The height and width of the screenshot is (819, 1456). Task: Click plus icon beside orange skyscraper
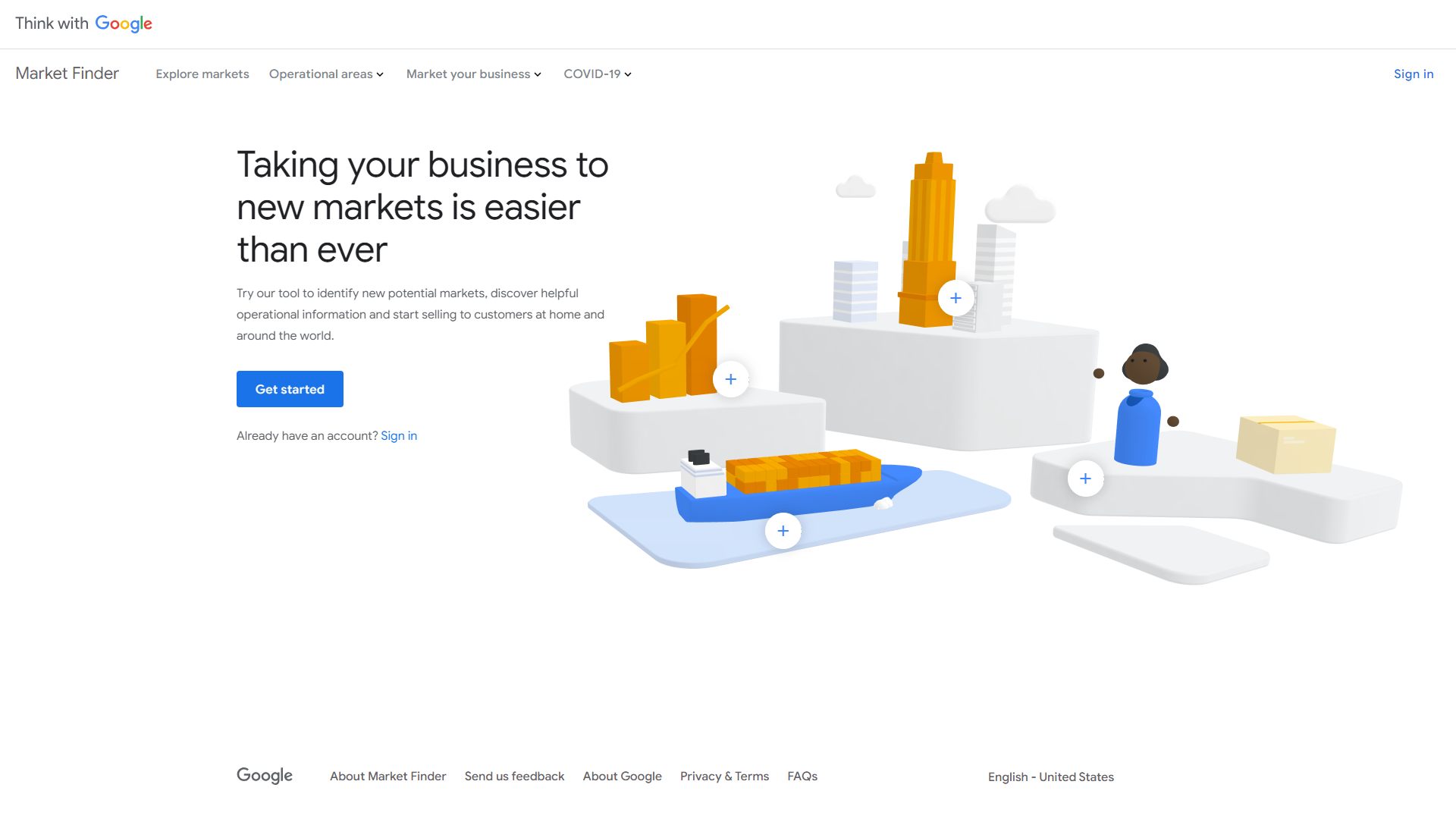point(955,298)
